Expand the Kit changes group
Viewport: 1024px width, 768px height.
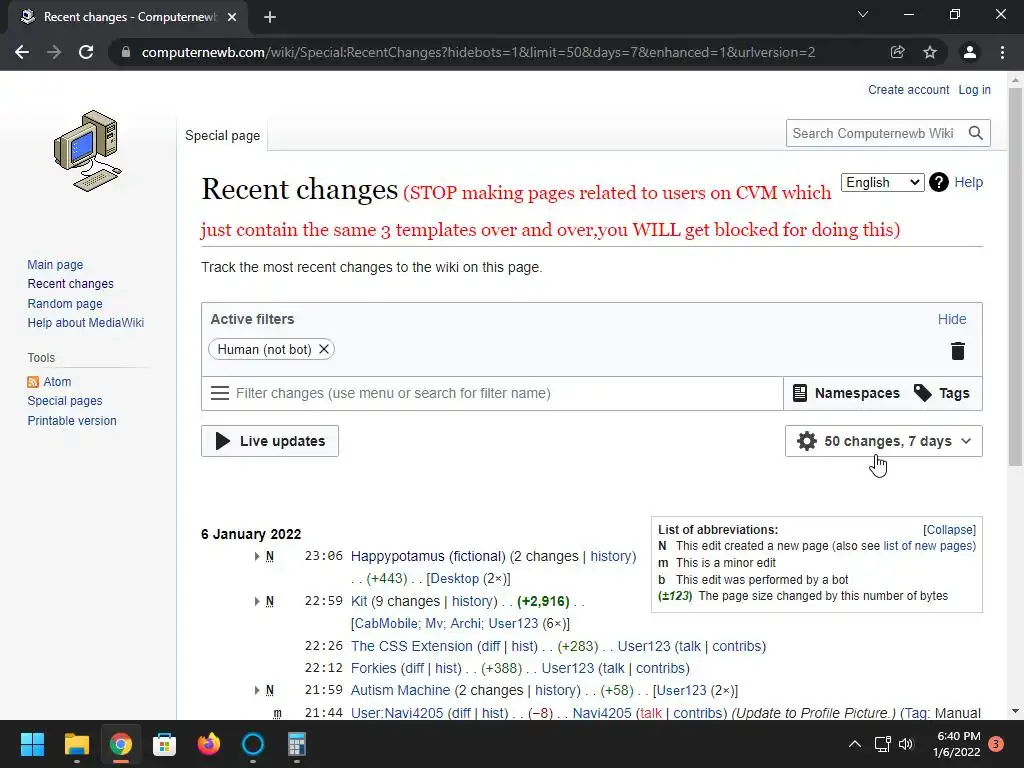click(257, 601)
